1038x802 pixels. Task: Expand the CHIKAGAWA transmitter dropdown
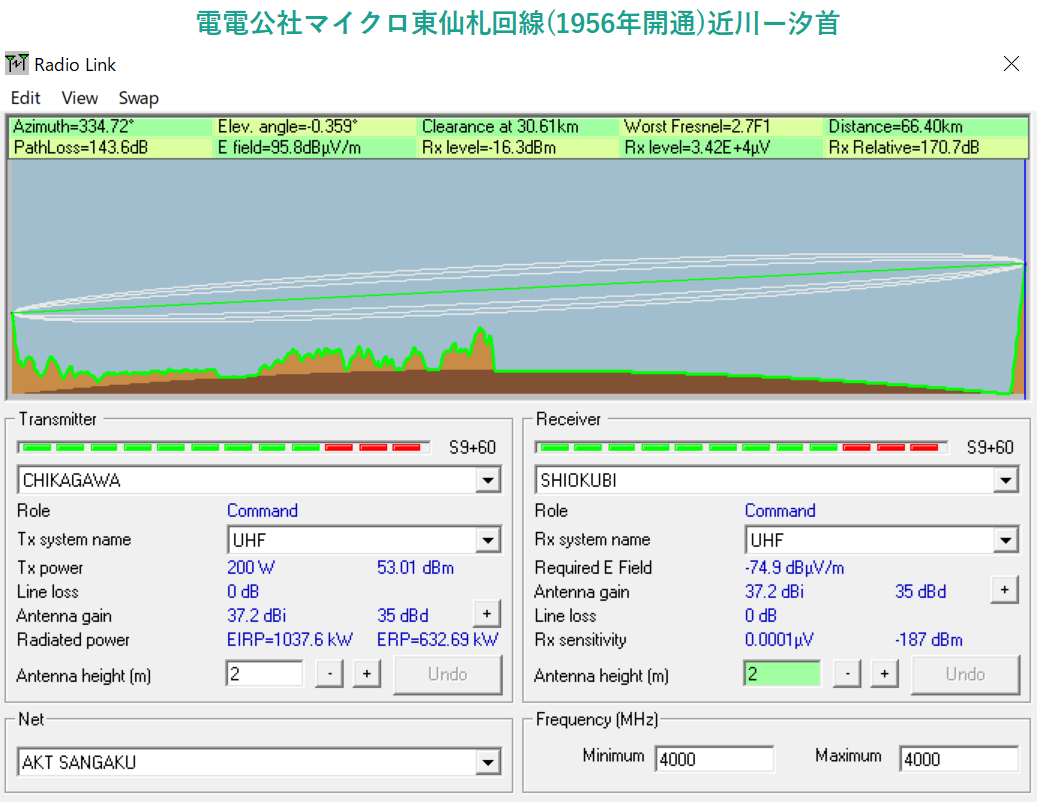tap(488, 480)
